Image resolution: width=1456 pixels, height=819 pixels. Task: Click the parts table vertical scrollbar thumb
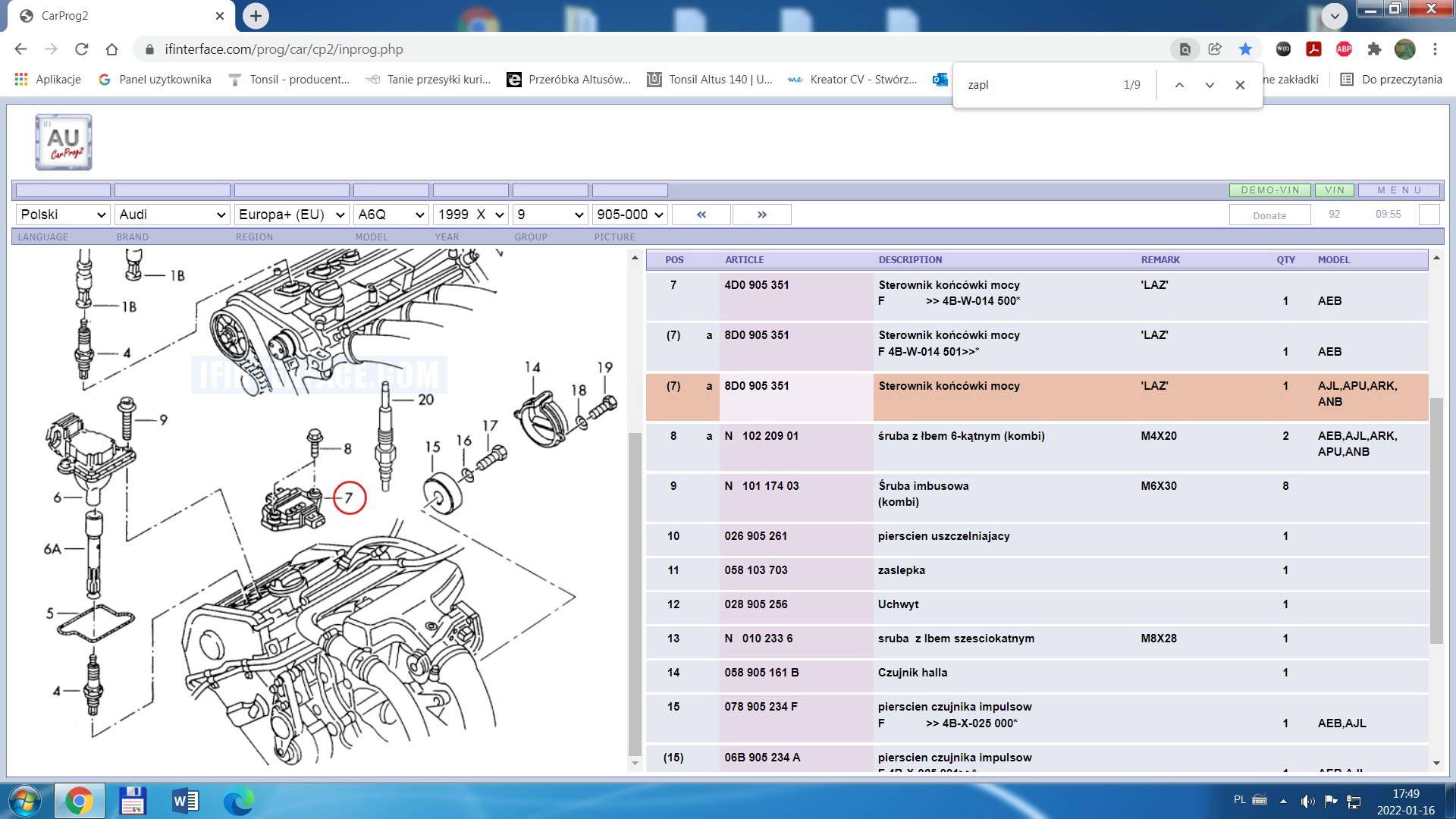[x=1436, y=519]
